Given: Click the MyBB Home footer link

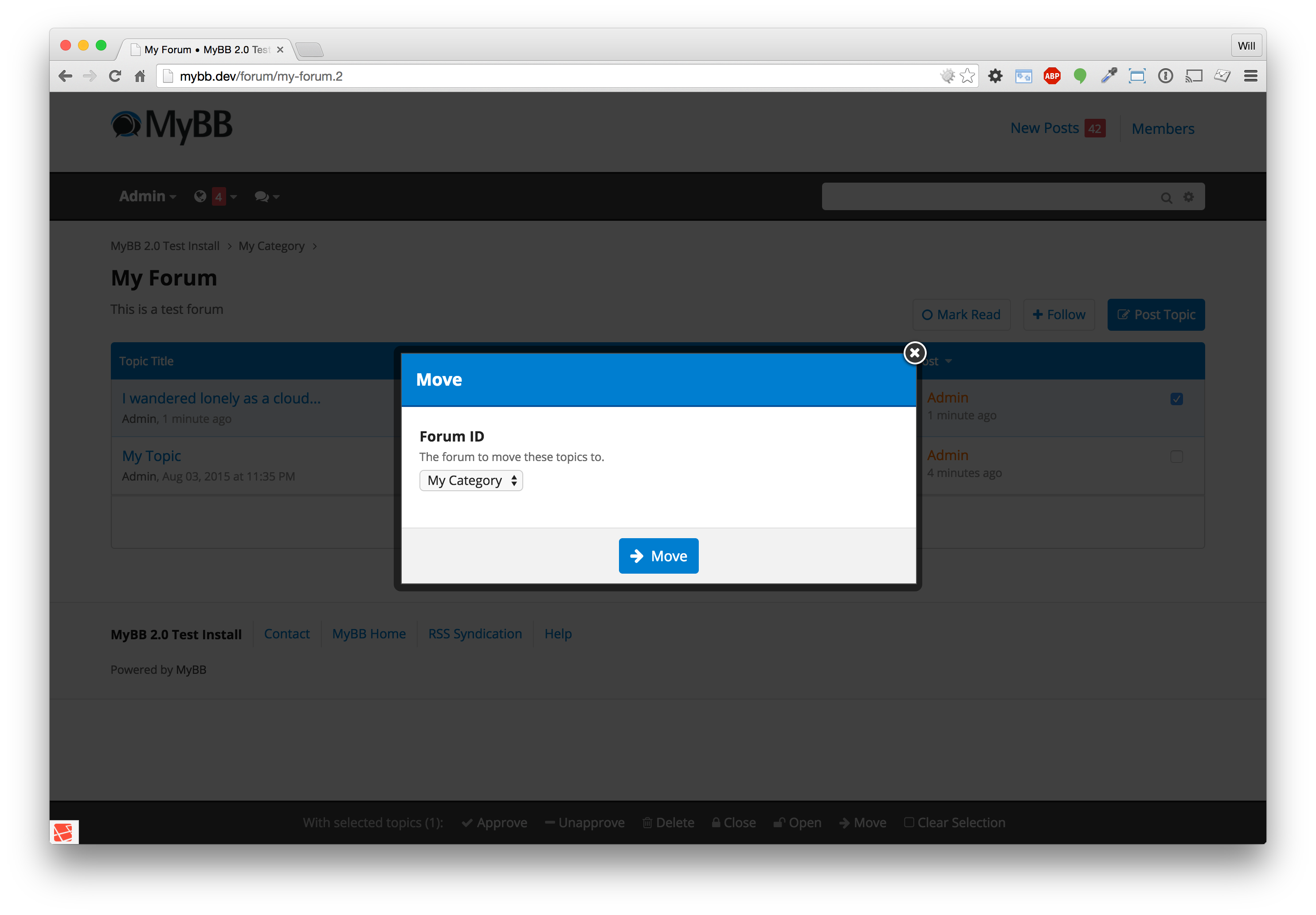Looking at the screenshot, I should [x=368, y=633].
